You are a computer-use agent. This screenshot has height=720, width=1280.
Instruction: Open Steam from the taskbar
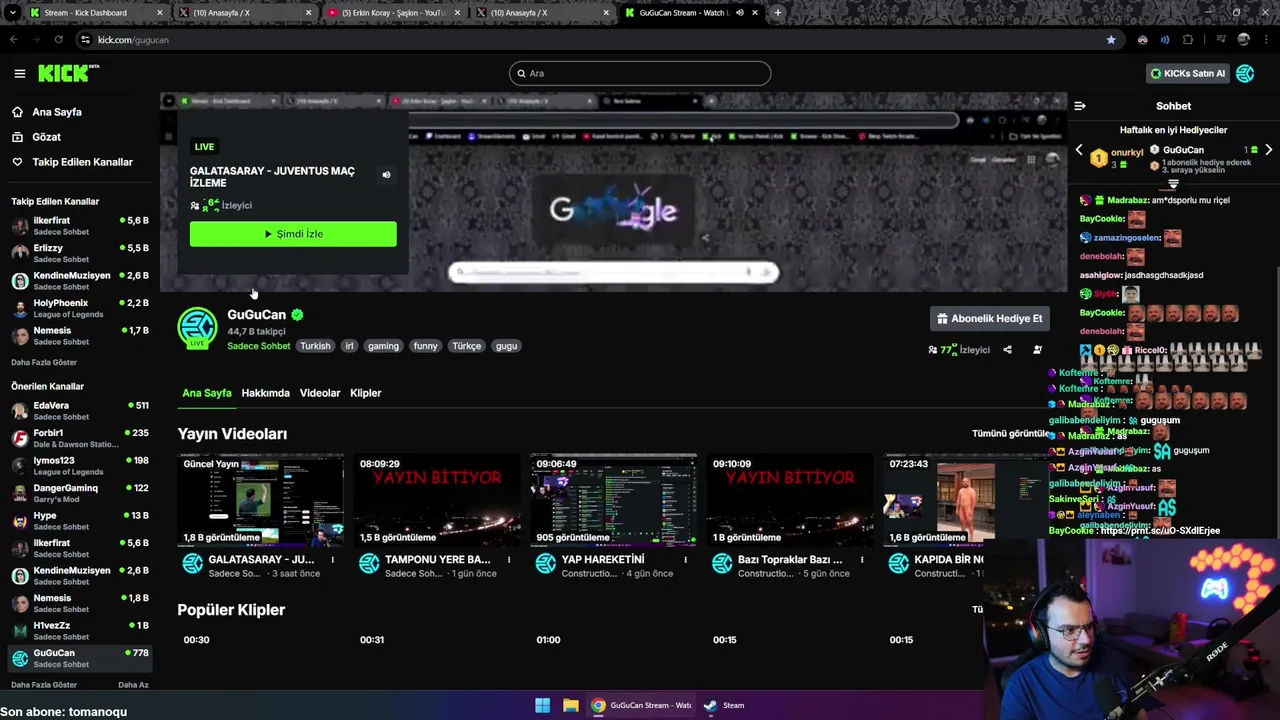724,705
